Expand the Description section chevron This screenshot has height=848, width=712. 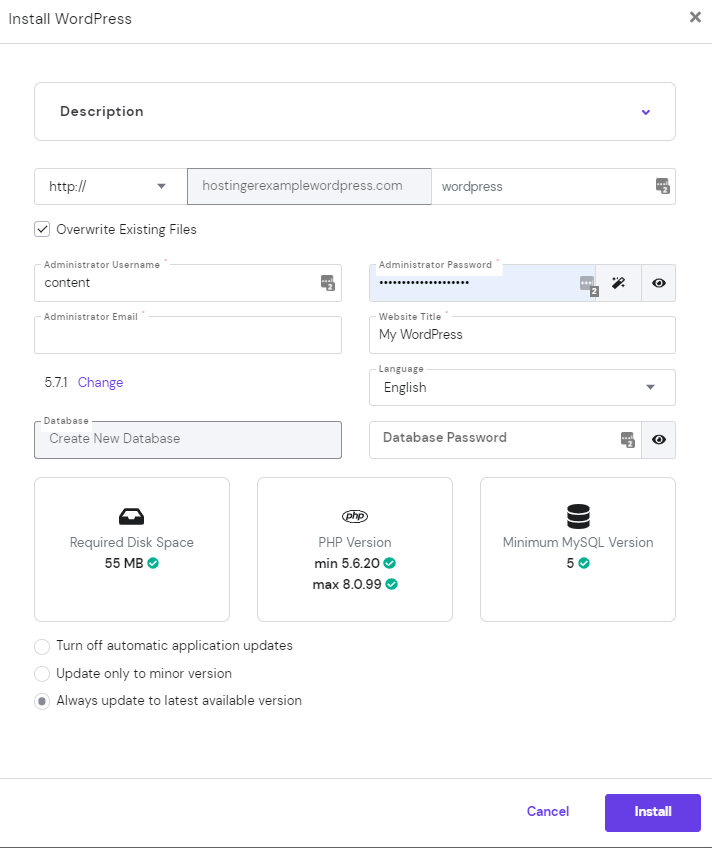(646, 112)
